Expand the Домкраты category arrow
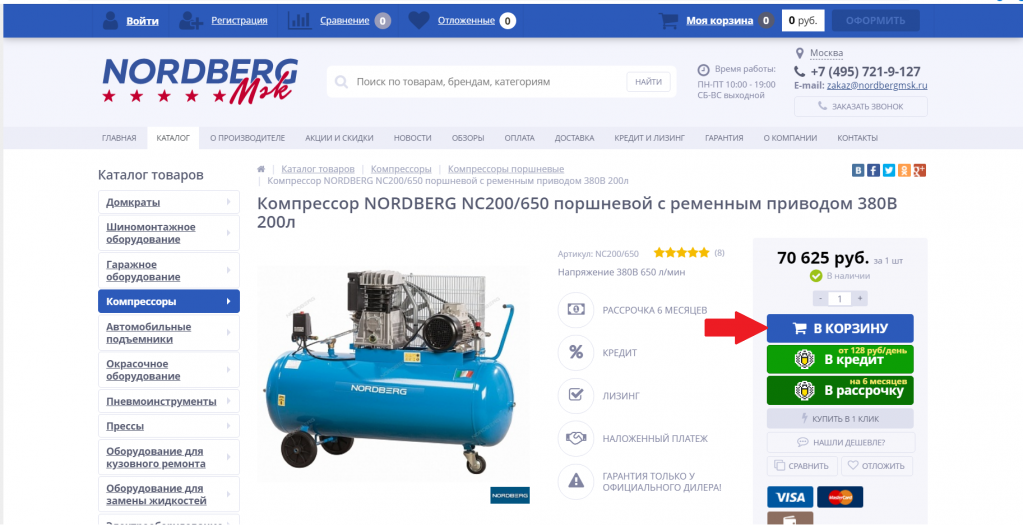1023x525 pixels. (228, 202)
